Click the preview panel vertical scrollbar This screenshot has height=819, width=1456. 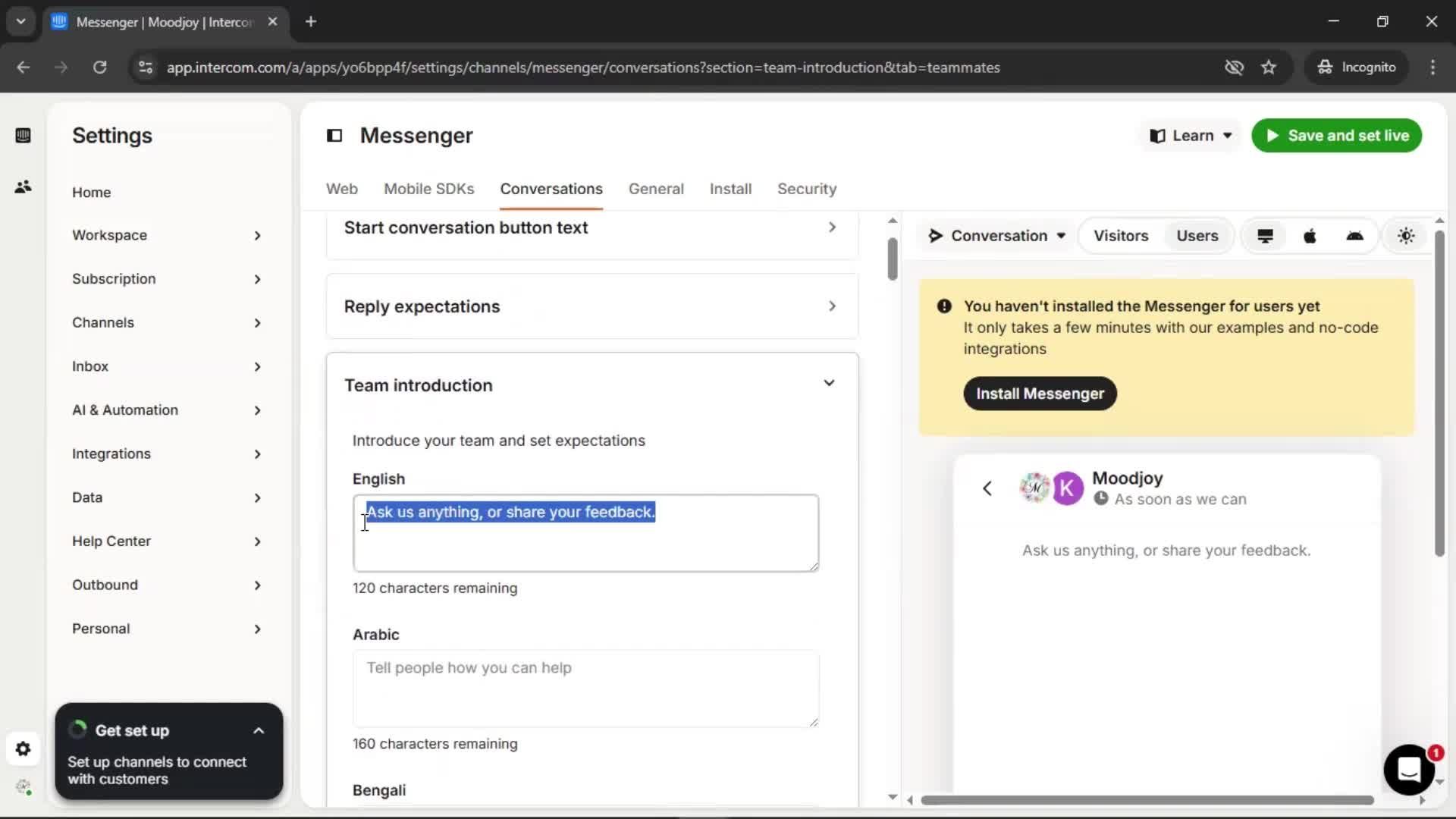click(1439, 394)
